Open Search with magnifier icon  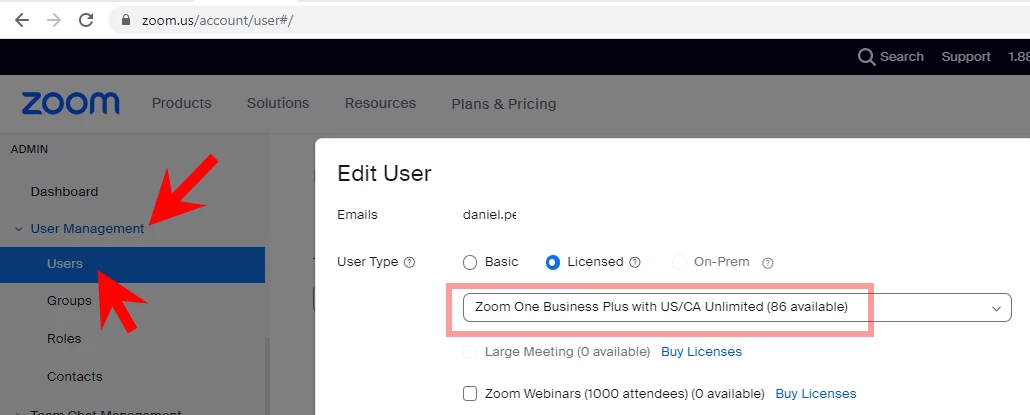point(891,56)
